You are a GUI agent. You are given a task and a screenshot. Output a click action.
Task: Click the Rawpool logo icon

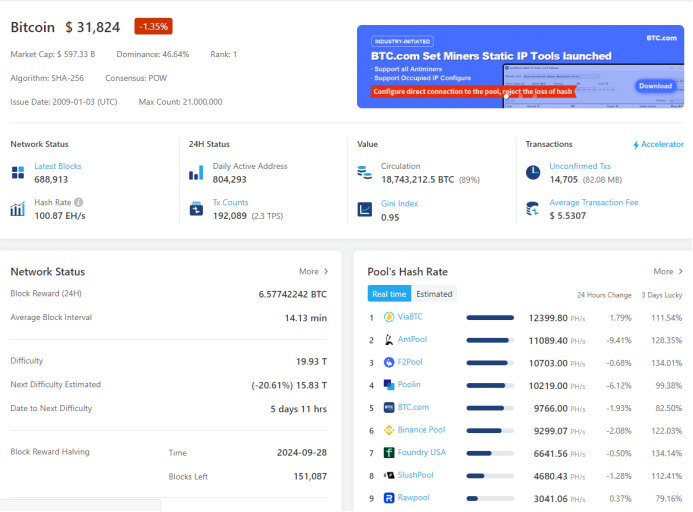pos(389,498)
